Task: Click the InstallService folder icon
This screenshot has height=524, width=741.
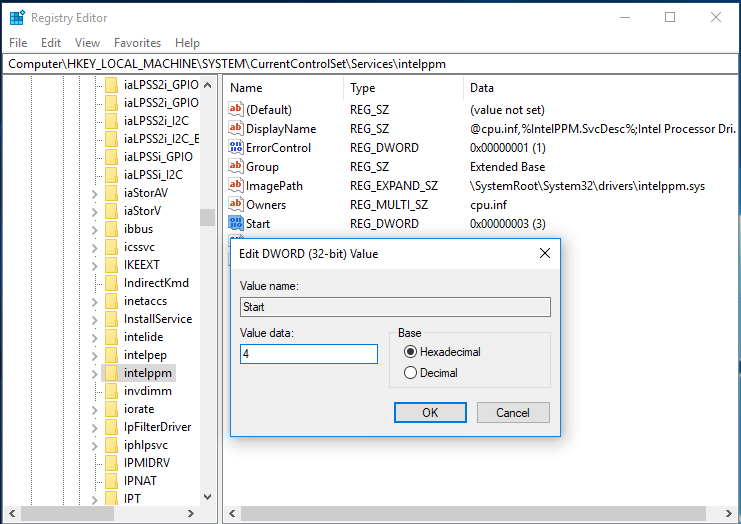Action: tap(112, 319)
